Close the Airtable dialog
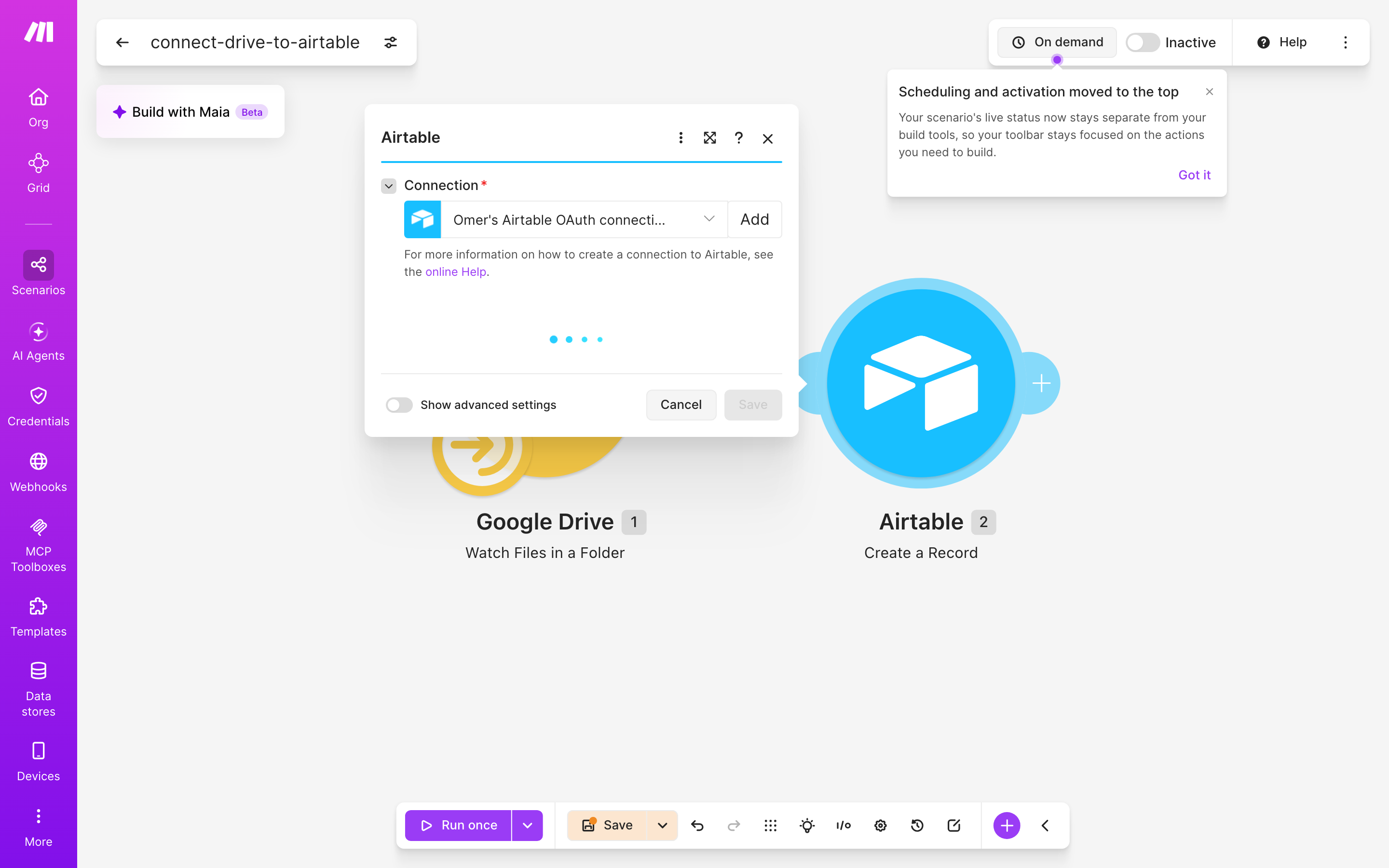This screenshot has height=868, width=1389. pyautogui.click(x=767, y=138)
